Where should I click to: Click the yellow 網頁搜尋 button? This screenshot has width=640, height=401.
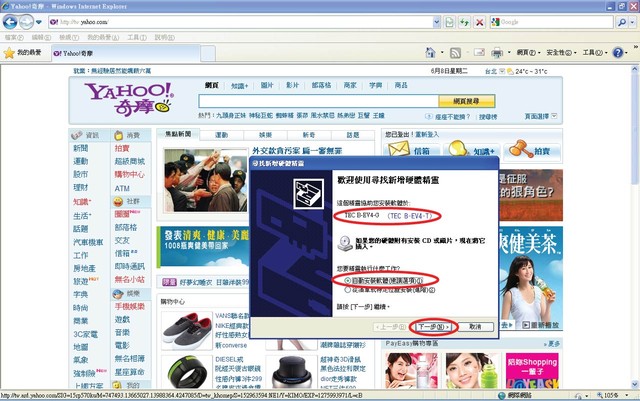pyautogui.click(x=467, y=101)
